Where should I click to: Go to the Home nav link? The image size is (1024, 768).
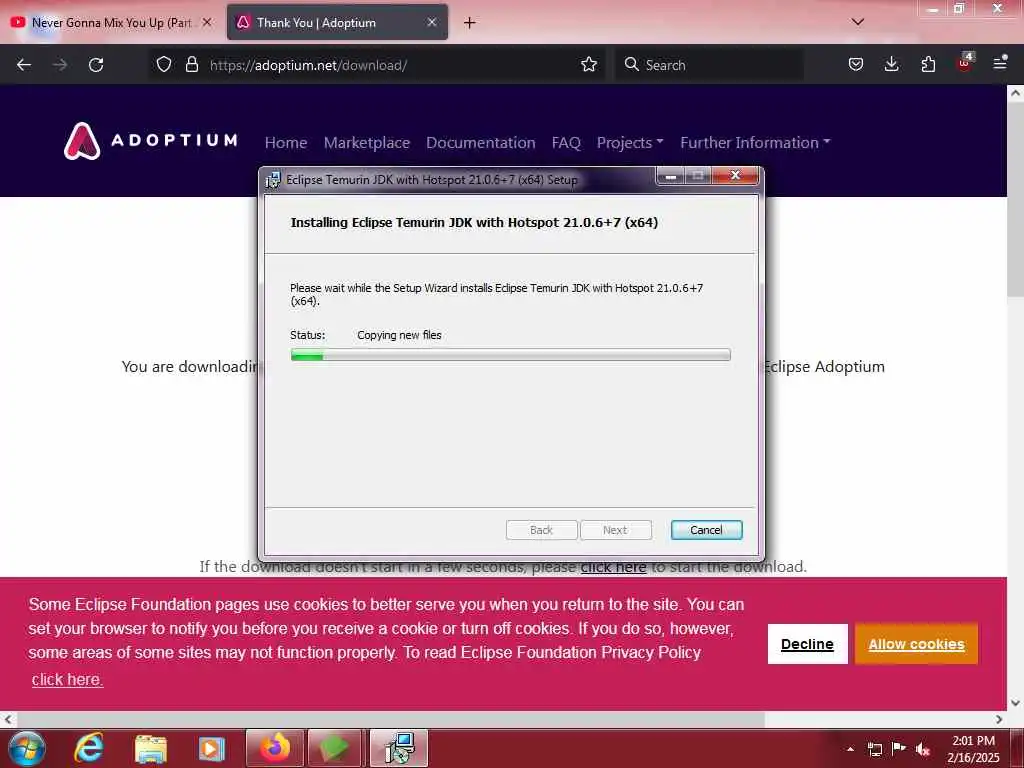pos(286,142)
